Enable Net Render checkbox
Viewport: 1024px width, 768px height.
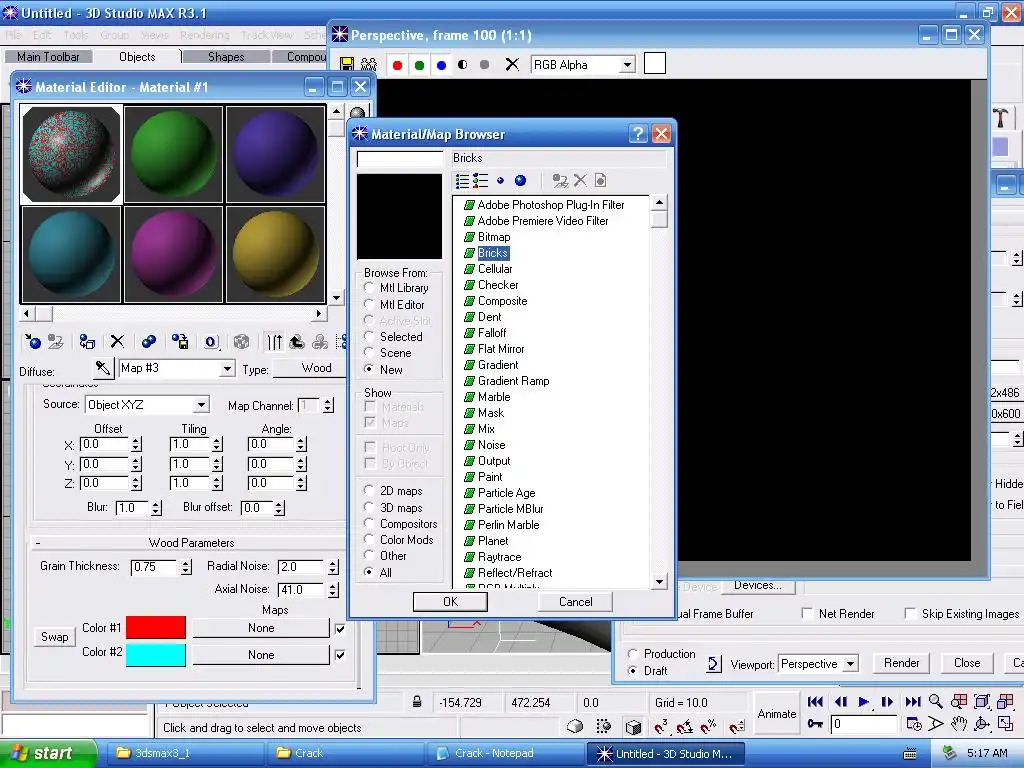coord(807,613)
